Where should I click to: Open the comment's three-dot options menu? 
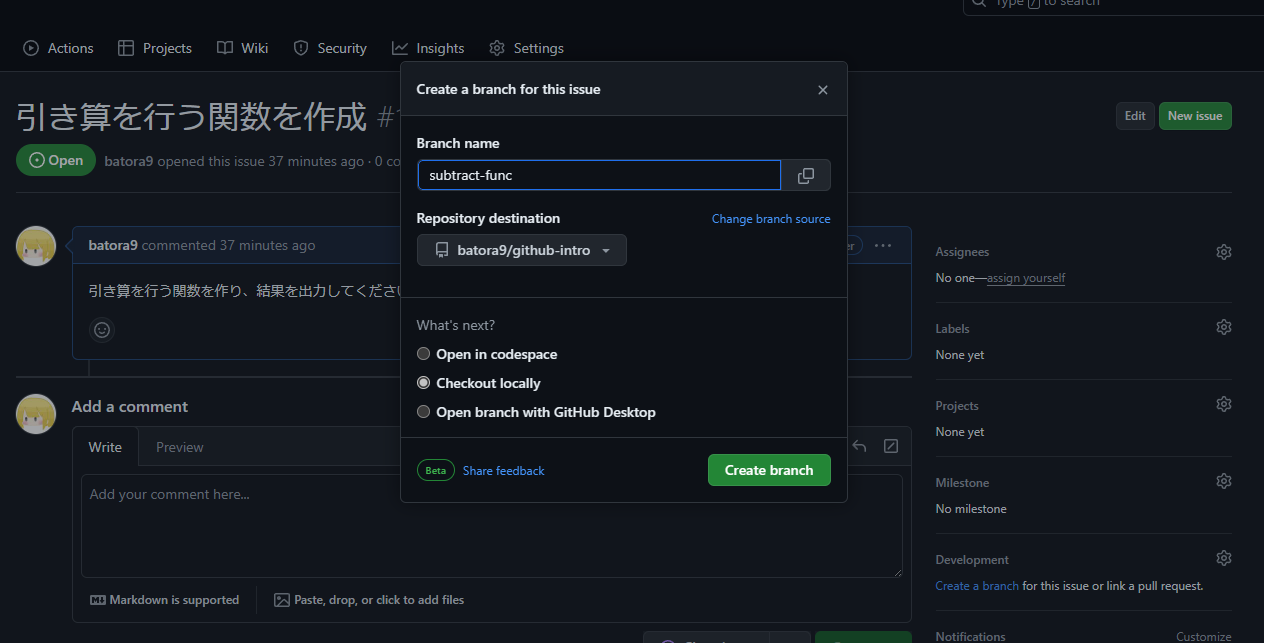pyautogui.click(x=882, y=245)
